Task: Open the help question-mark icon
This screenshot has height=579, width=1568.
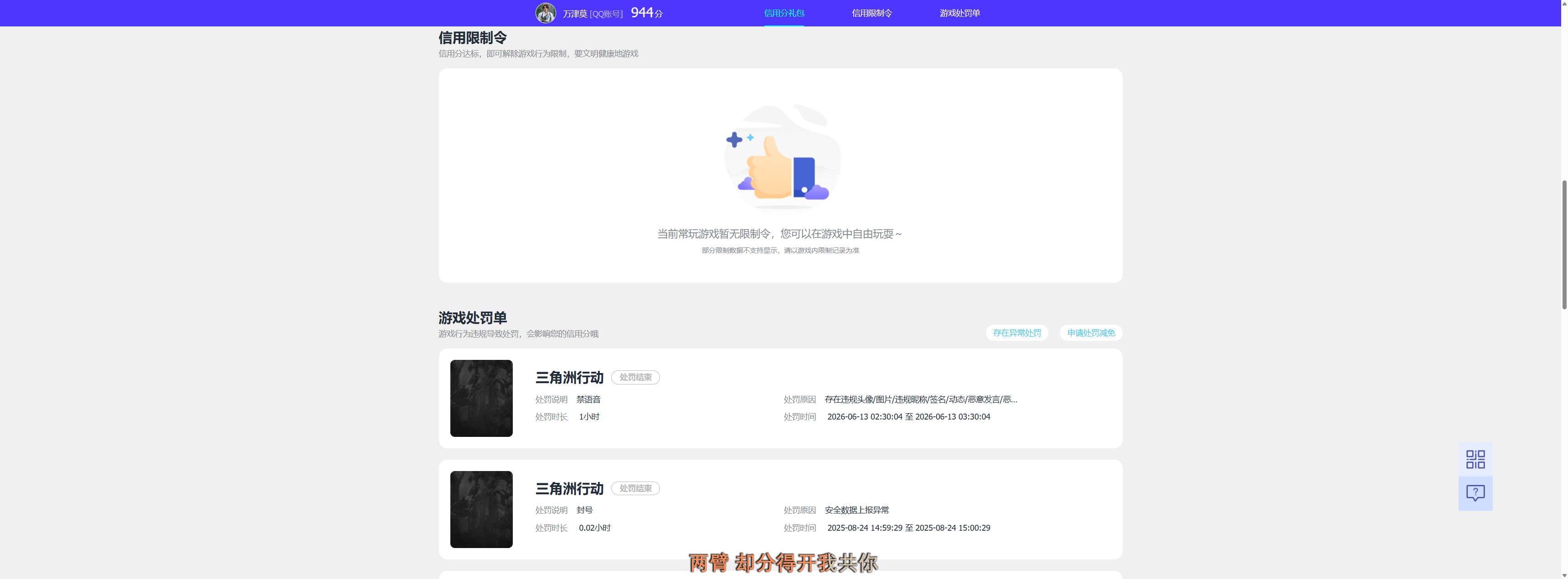Action: click(1475, 493)
